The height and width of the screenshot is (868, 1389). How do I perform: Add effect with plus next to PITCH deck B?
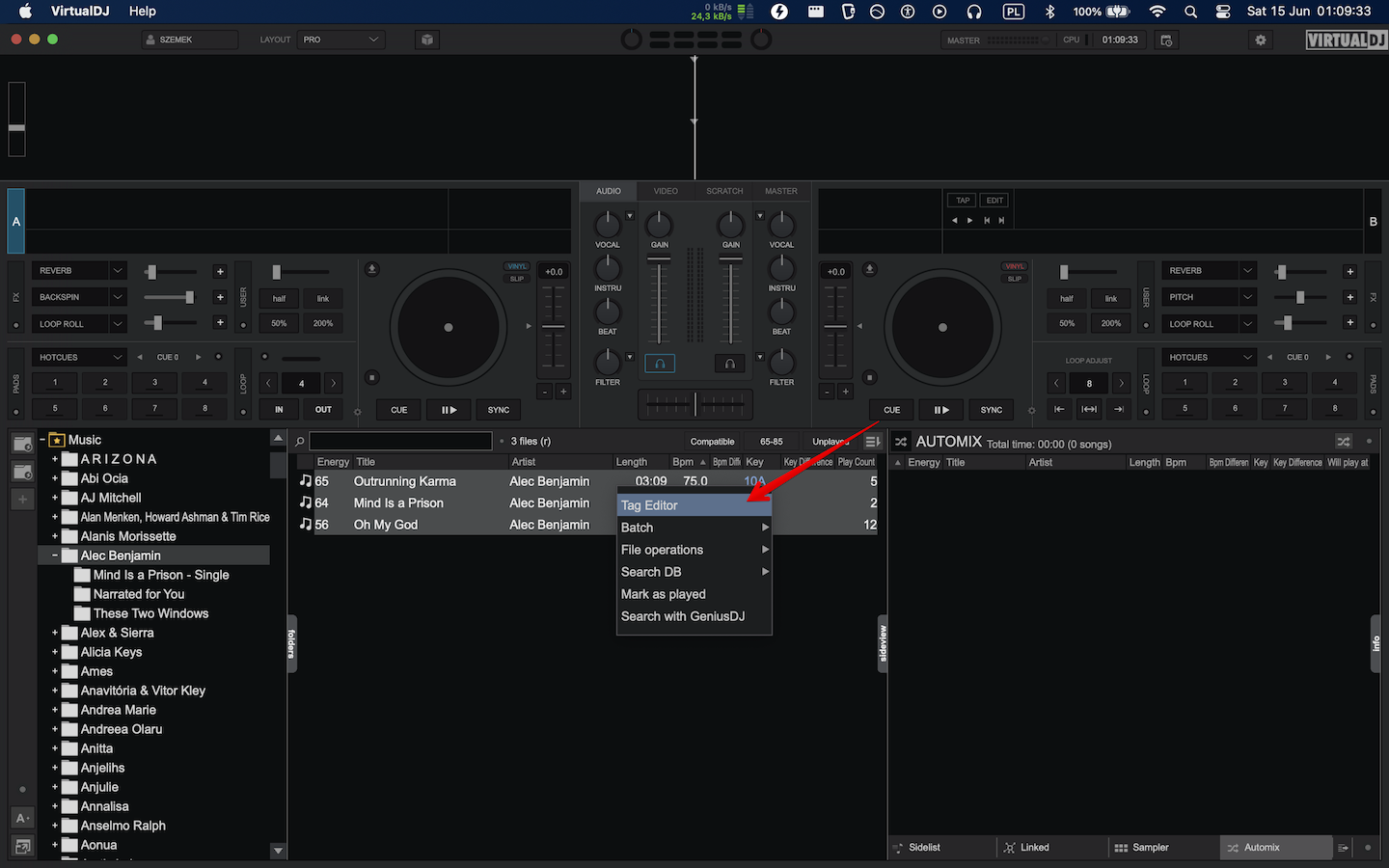[x=1349, y=297]
